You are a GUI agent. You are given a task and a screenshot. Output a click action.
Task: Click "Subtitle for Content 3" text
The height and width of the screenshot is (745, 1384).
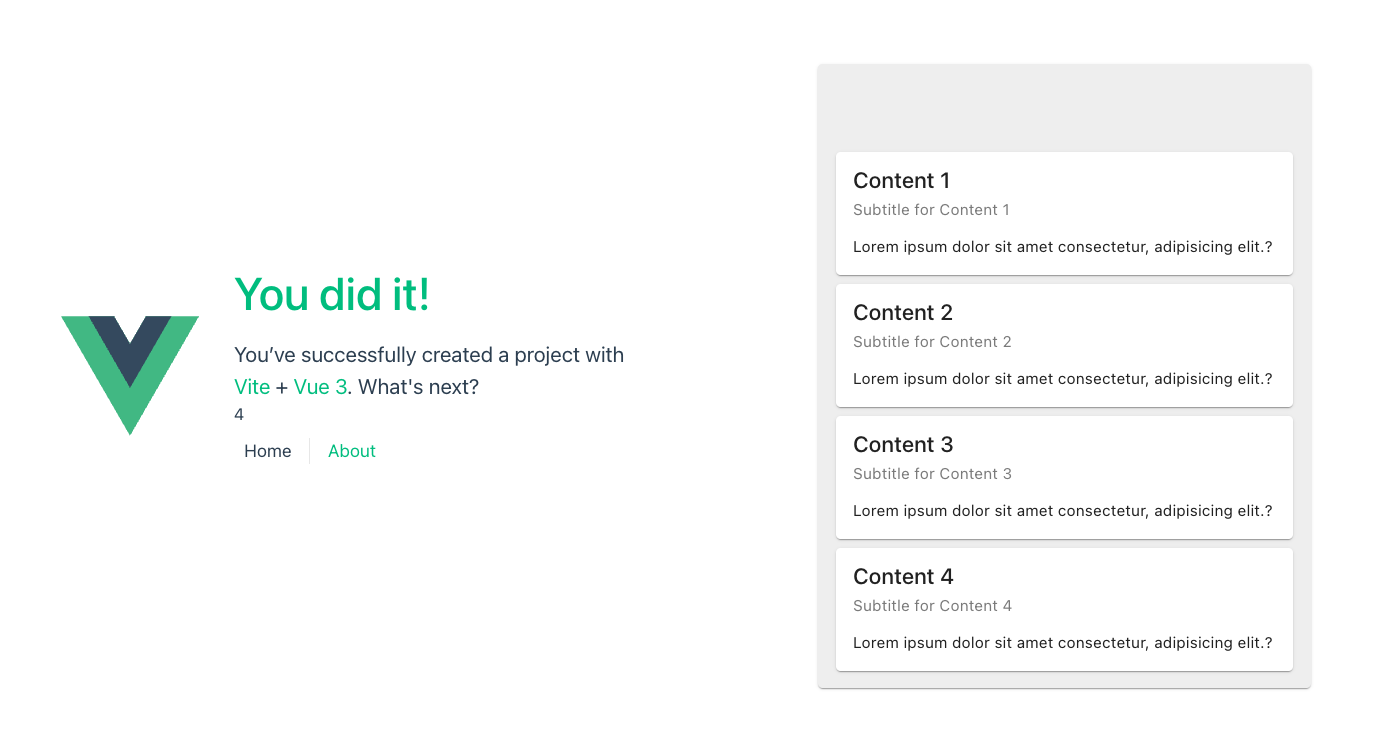click(932, 474)
